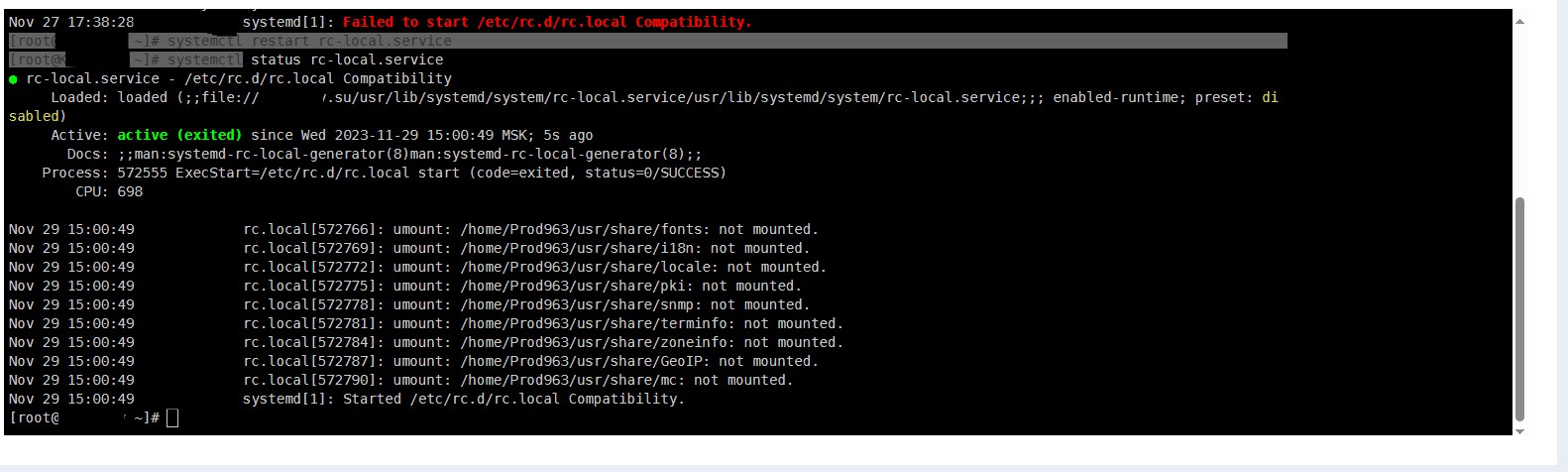Click the umount zoneinfo log line
Screen dimensions: 1568x472
542,342
